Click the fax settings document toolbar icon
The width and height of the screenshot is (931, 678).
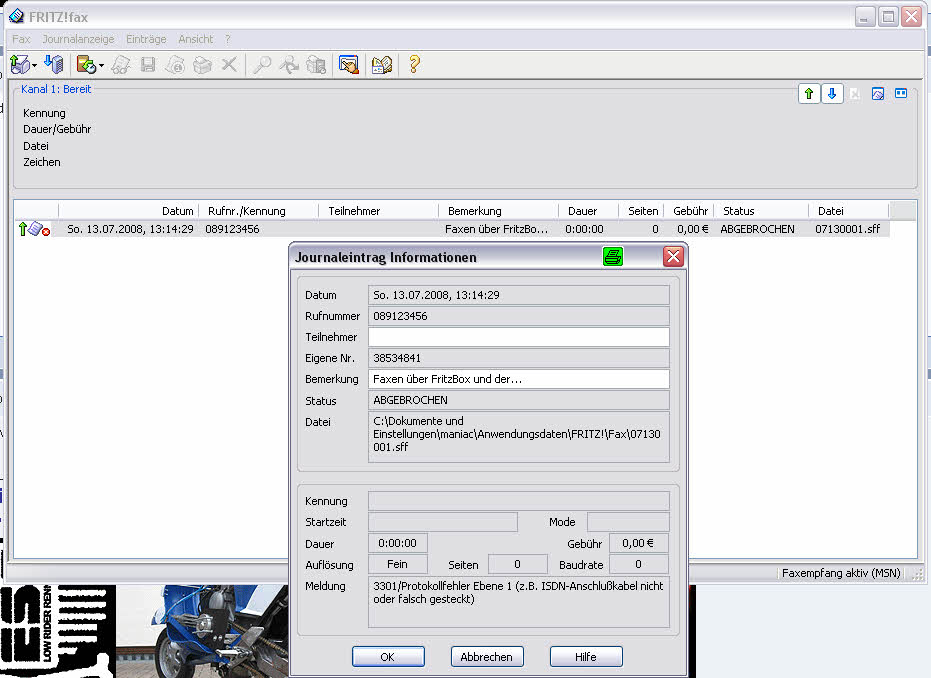pyautogui.click(x=316, y=64)
